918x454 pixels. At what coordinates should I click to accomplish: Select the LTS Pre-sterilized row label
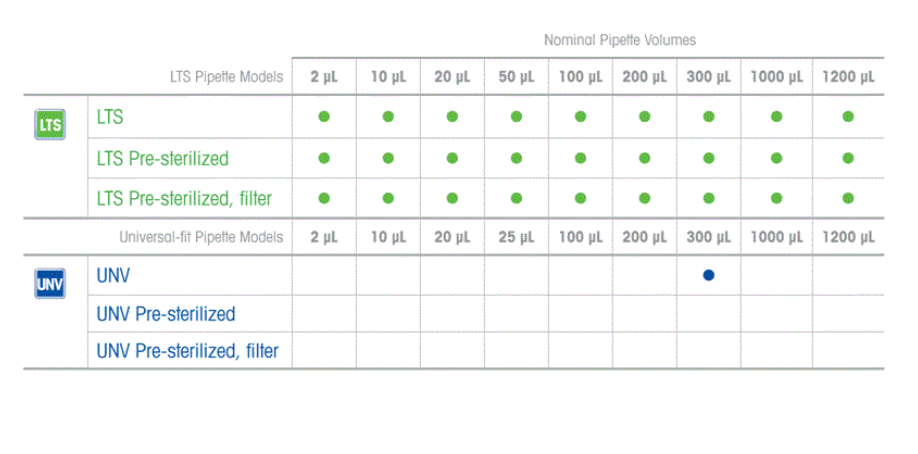point(163,159)
